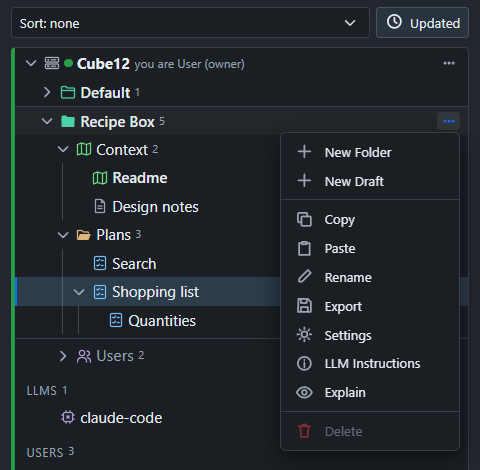
Task: Open Settings from the context menu
Action: [x=370, y=335]
